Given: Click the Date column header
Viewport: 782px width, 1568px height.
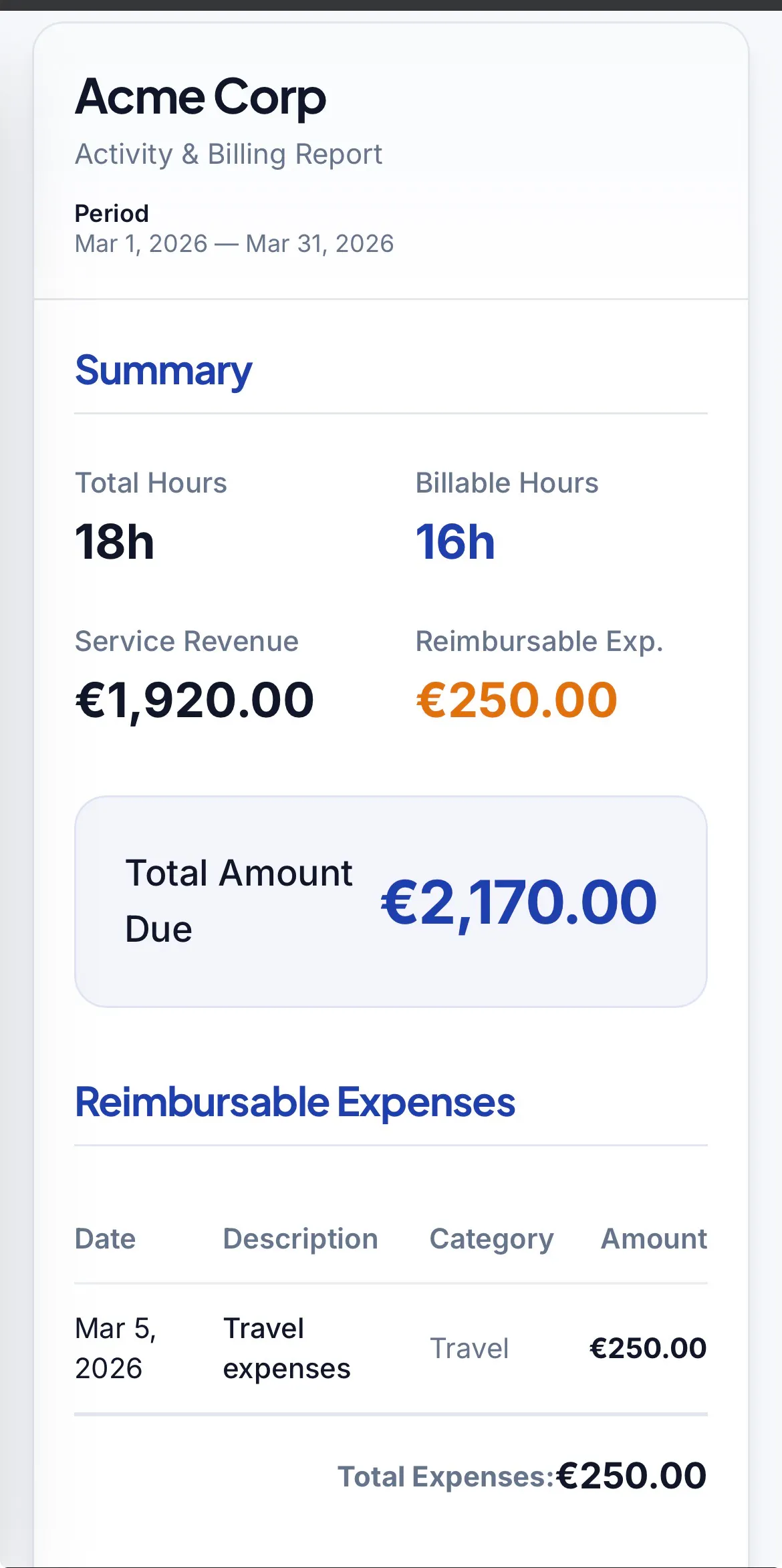Looking at the screenshot, I should click(x=106, y=1239).
